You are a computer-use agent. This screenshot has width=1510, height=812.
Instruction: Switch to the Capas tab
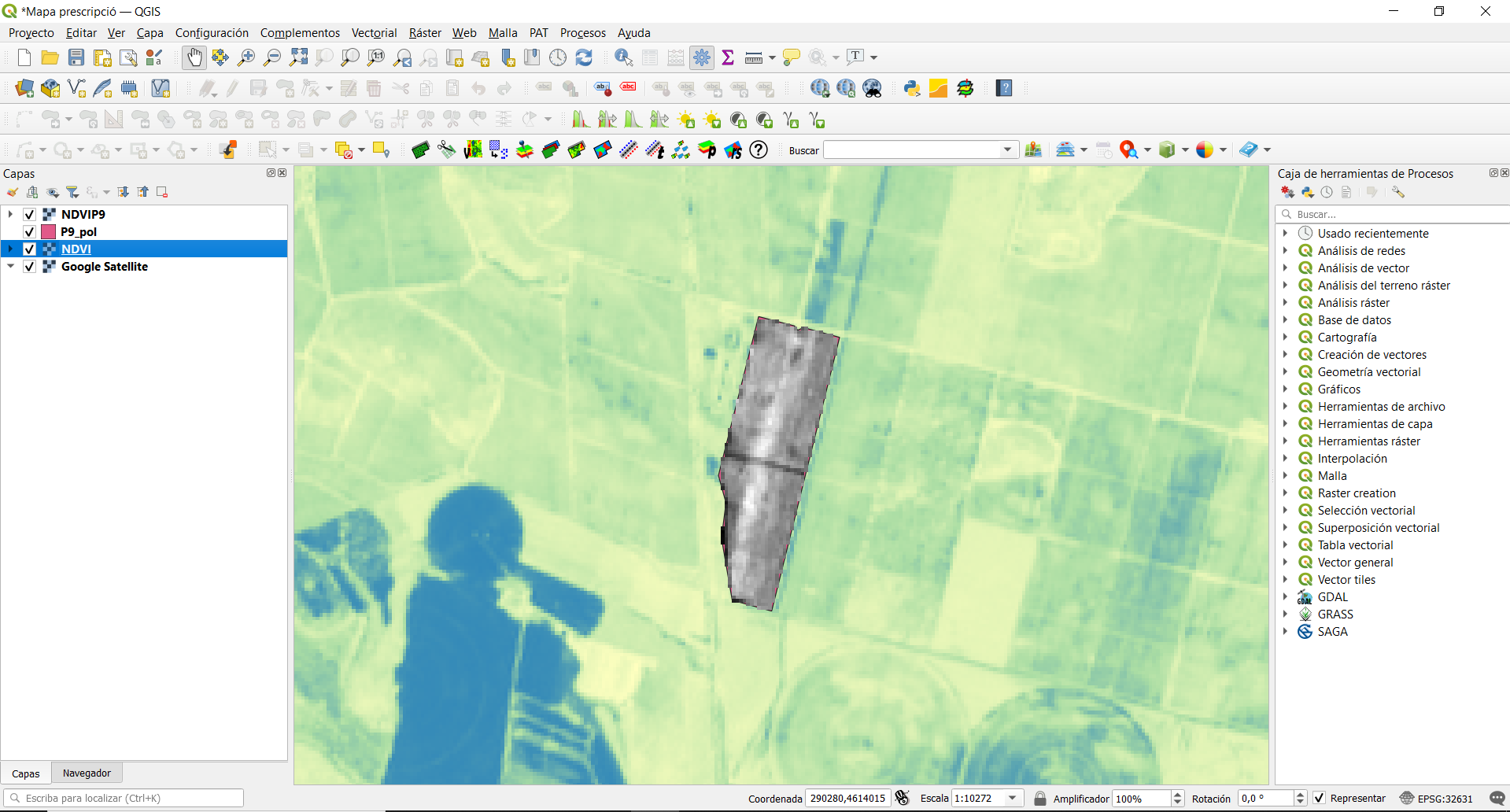pos(26,773)
